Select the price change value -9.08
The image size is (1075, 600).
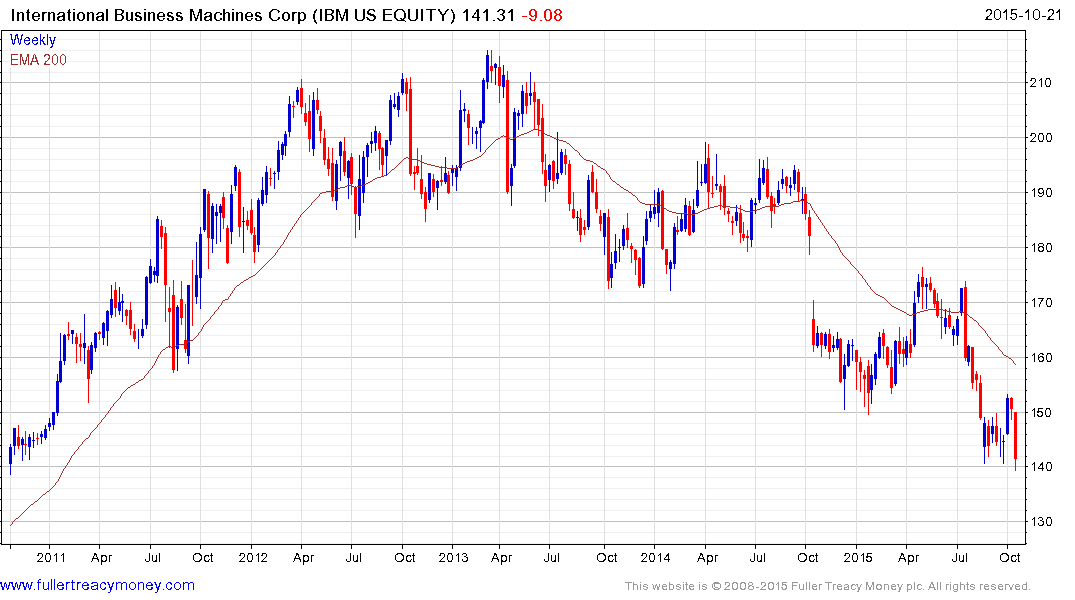[542, 15]
